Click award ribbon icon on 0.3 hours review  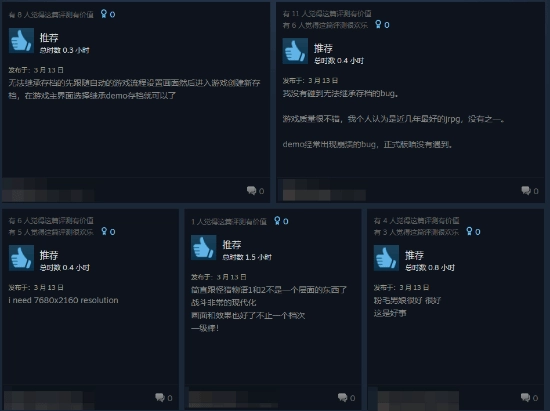[x=104, y=14]
